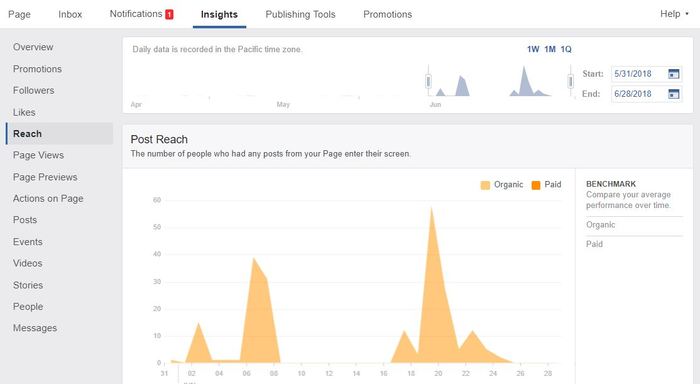Open Promotions in the sidebar
The image size is (700, 384).
tap(37, 69)
